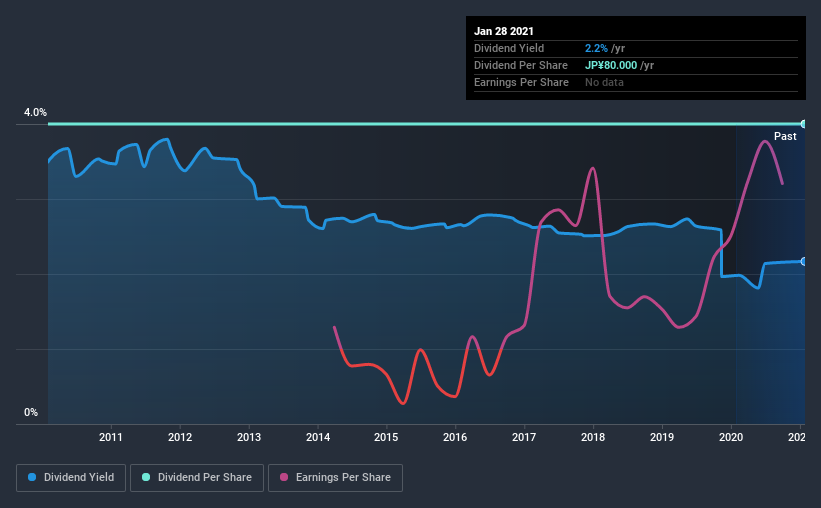
Task: Click the 'Past' label on chart
Action: [x=785, y=137]
